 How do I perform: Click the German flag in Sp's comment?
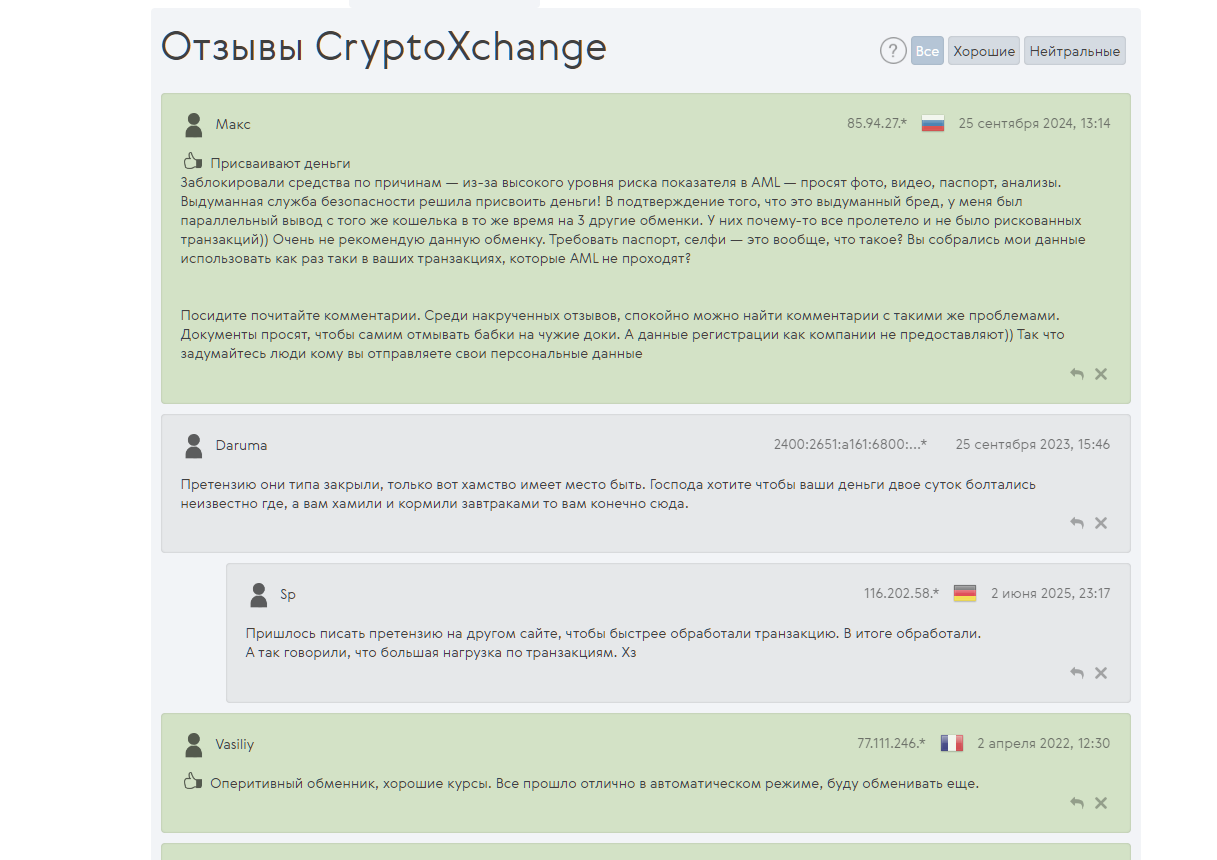(965, 593)
